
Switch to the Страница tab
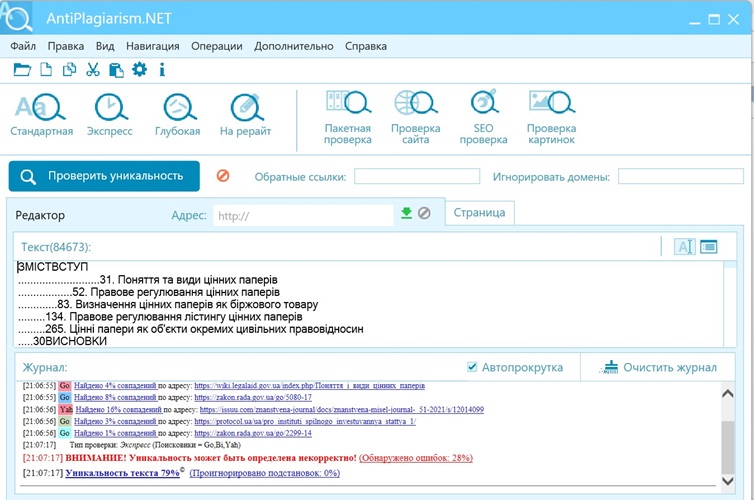479,212
